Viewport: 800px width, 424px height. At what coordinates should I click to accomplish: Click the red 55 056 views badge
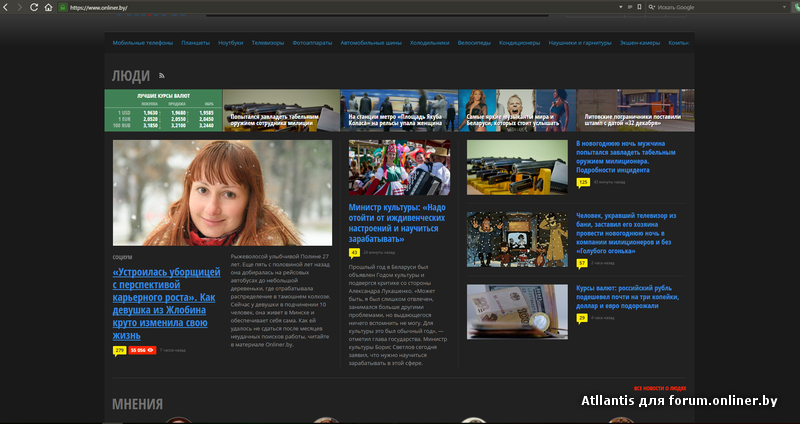[x=142, y=351]
